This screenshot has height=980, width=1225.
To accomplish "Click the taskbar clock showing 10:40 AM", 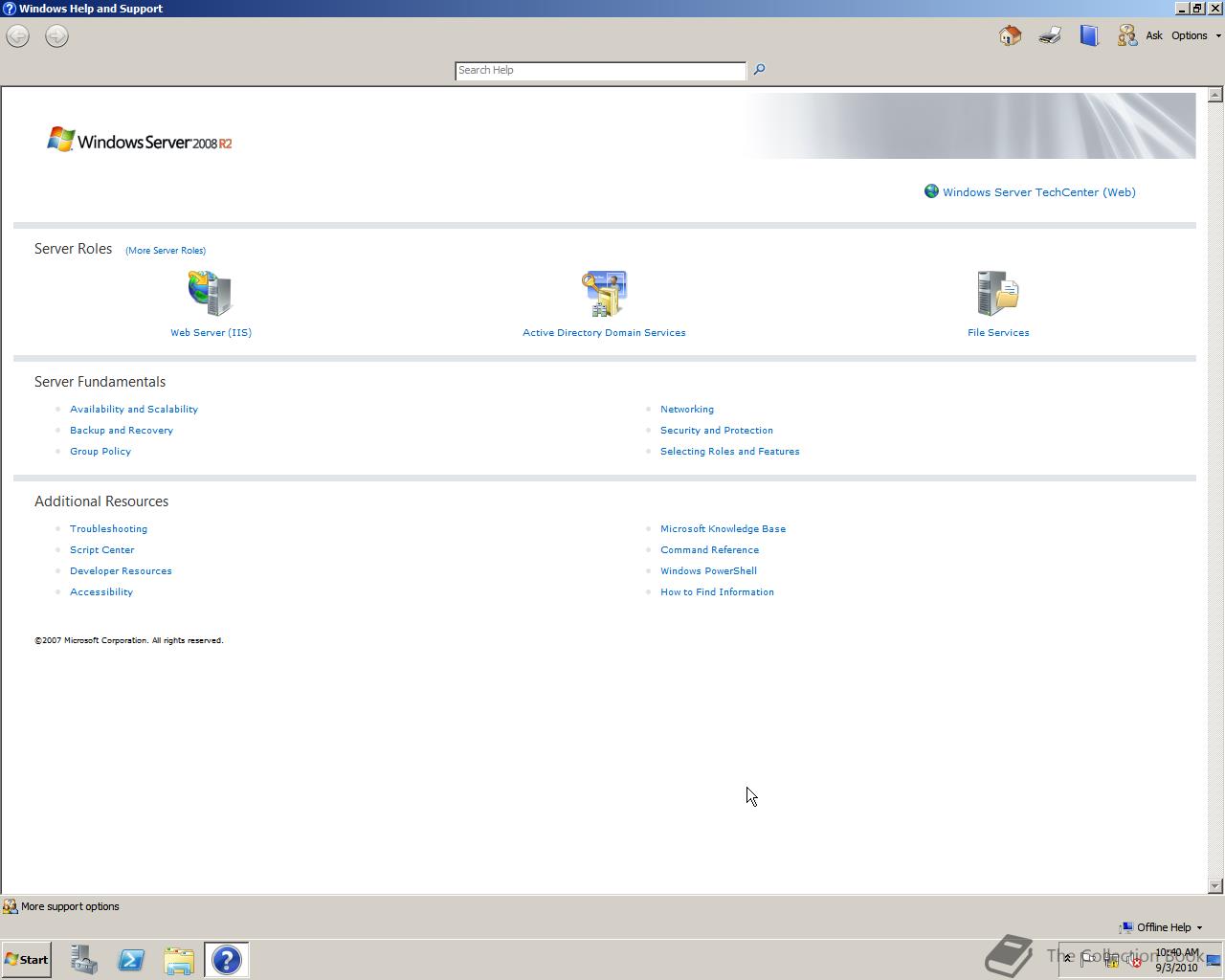I will [1177, 960].
